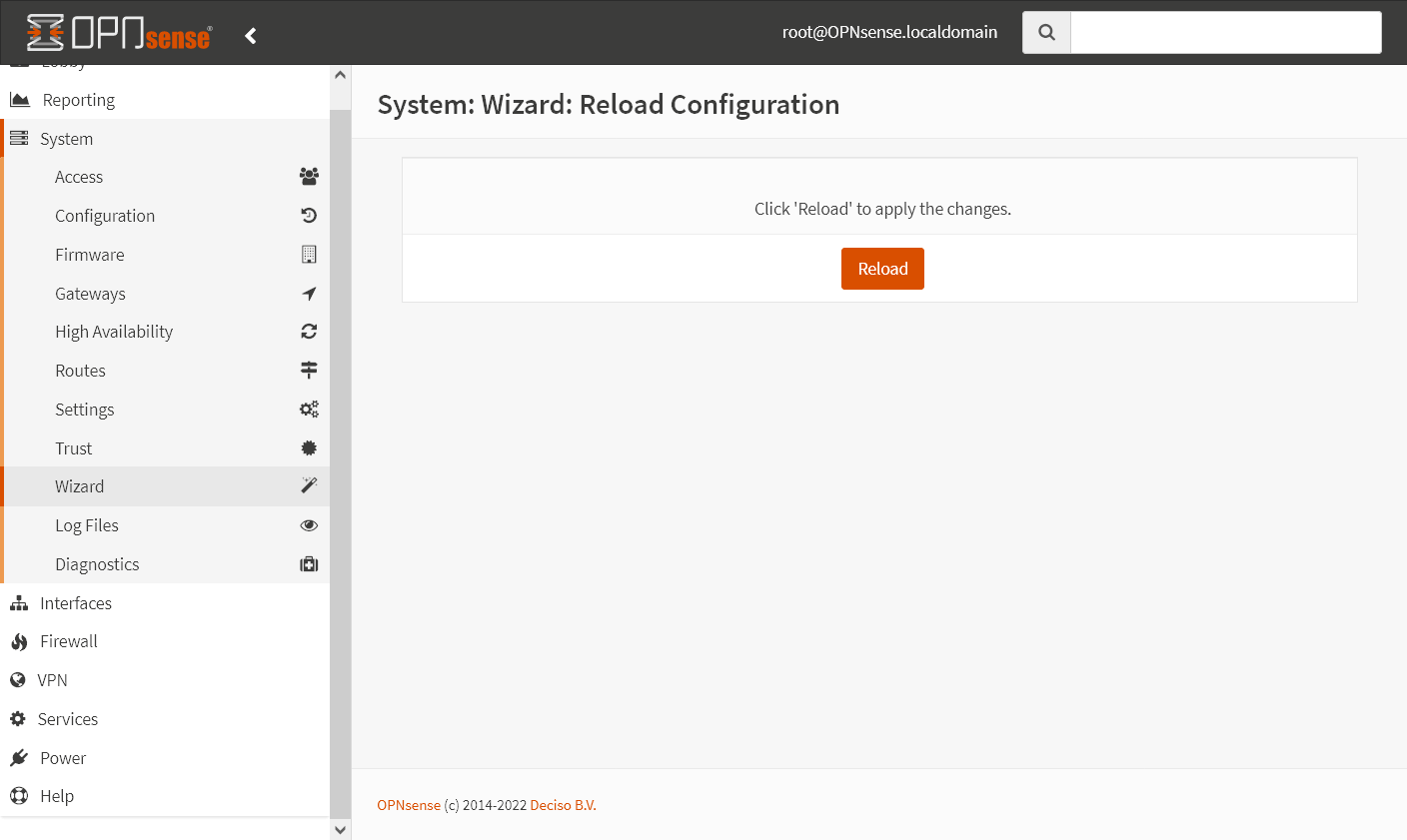Click the Log Files eye icon

pos(309,525)
